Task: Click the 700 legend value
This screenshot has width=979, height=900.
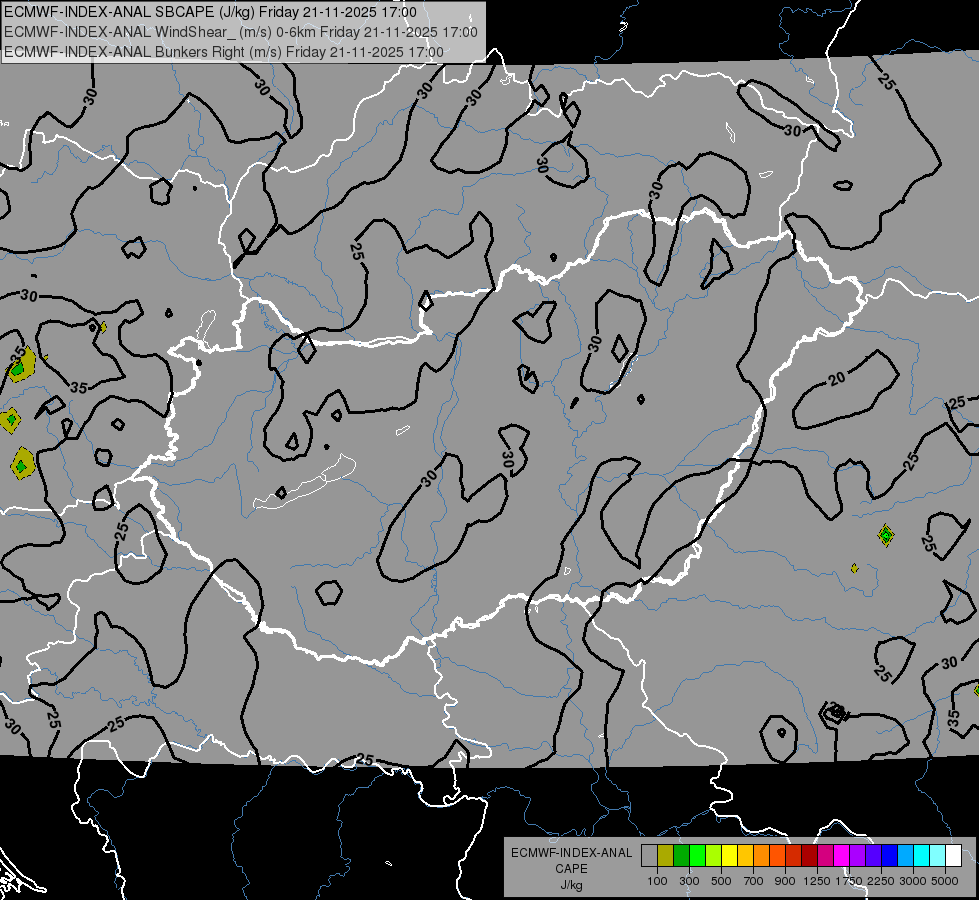Action: (754, 881)
